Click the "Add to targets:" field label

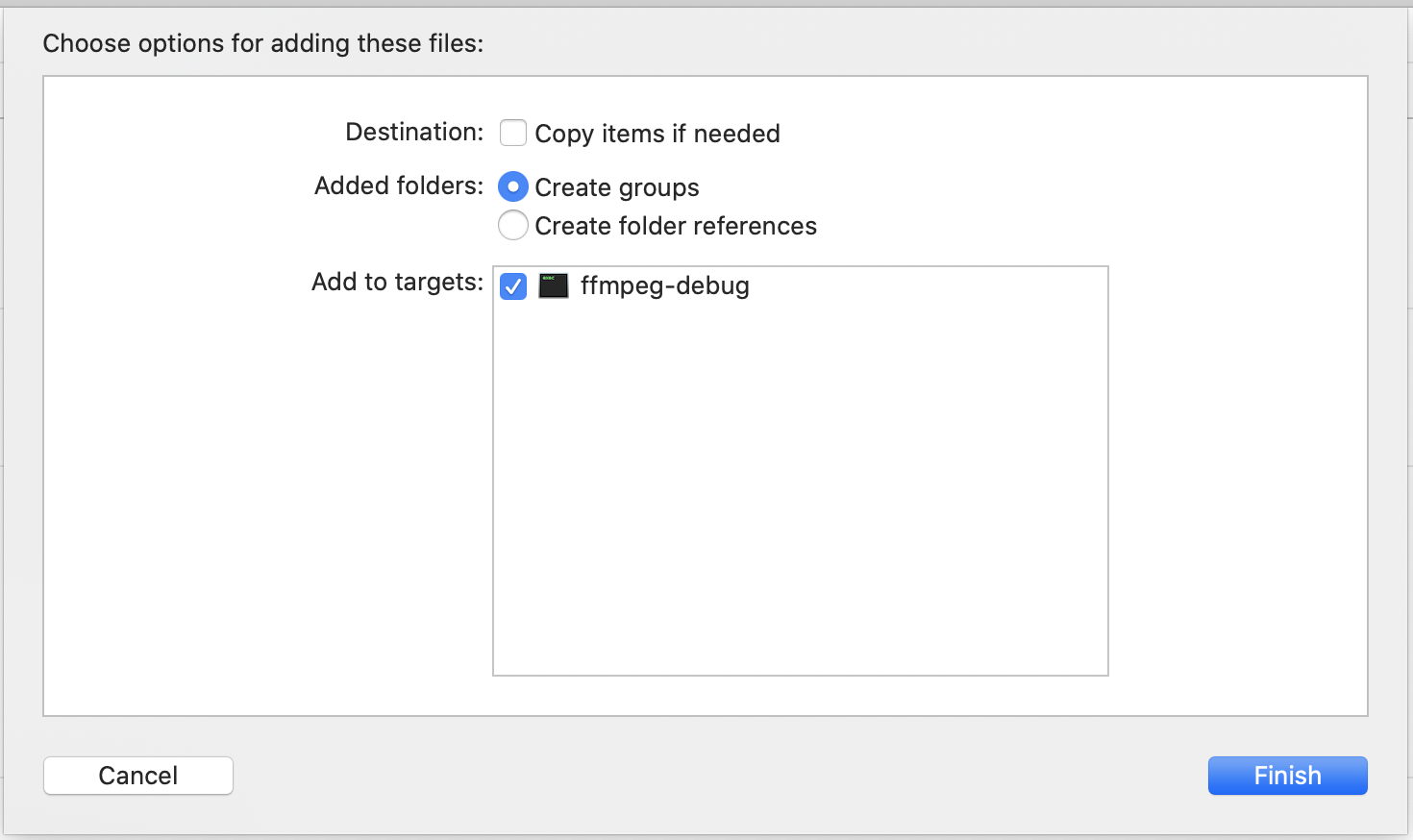click(397, 282)
